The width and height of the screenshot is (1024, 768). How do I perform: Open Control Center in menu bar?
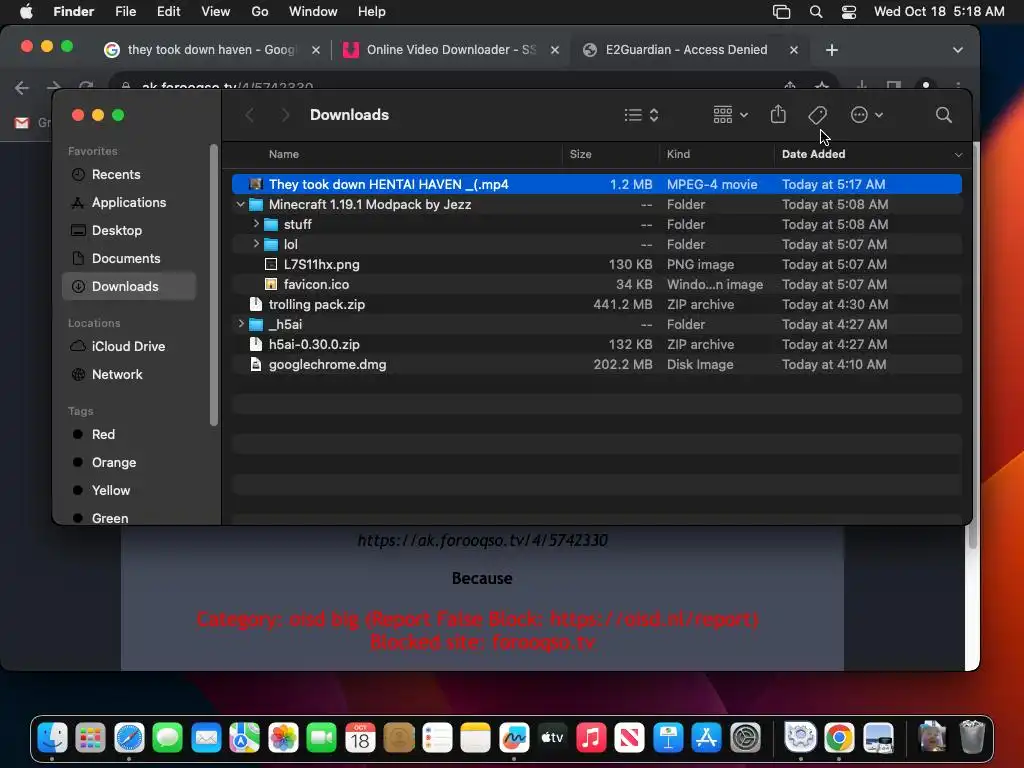click(848, 12)
